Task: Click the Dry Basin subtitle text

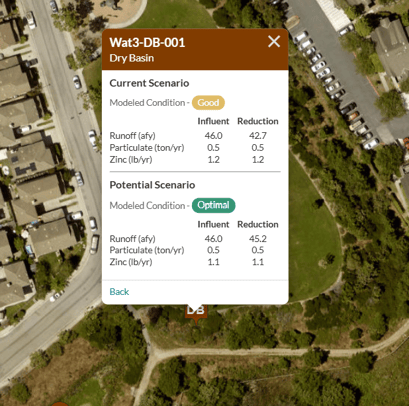Action: tap(132, 58)
